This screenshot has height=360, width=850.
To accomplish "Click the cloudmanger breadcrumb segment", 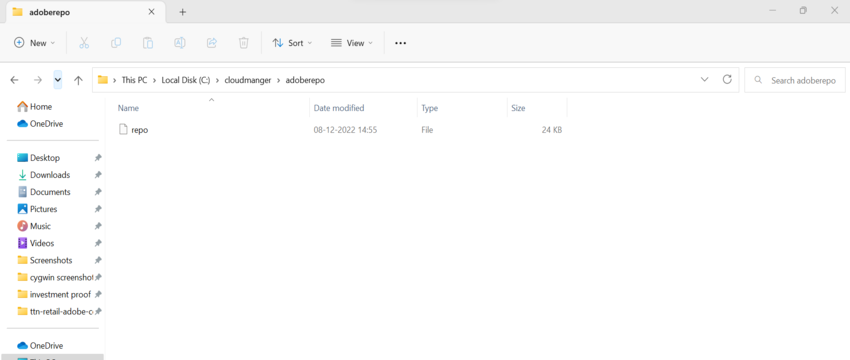I will click(x=247, y=80).
